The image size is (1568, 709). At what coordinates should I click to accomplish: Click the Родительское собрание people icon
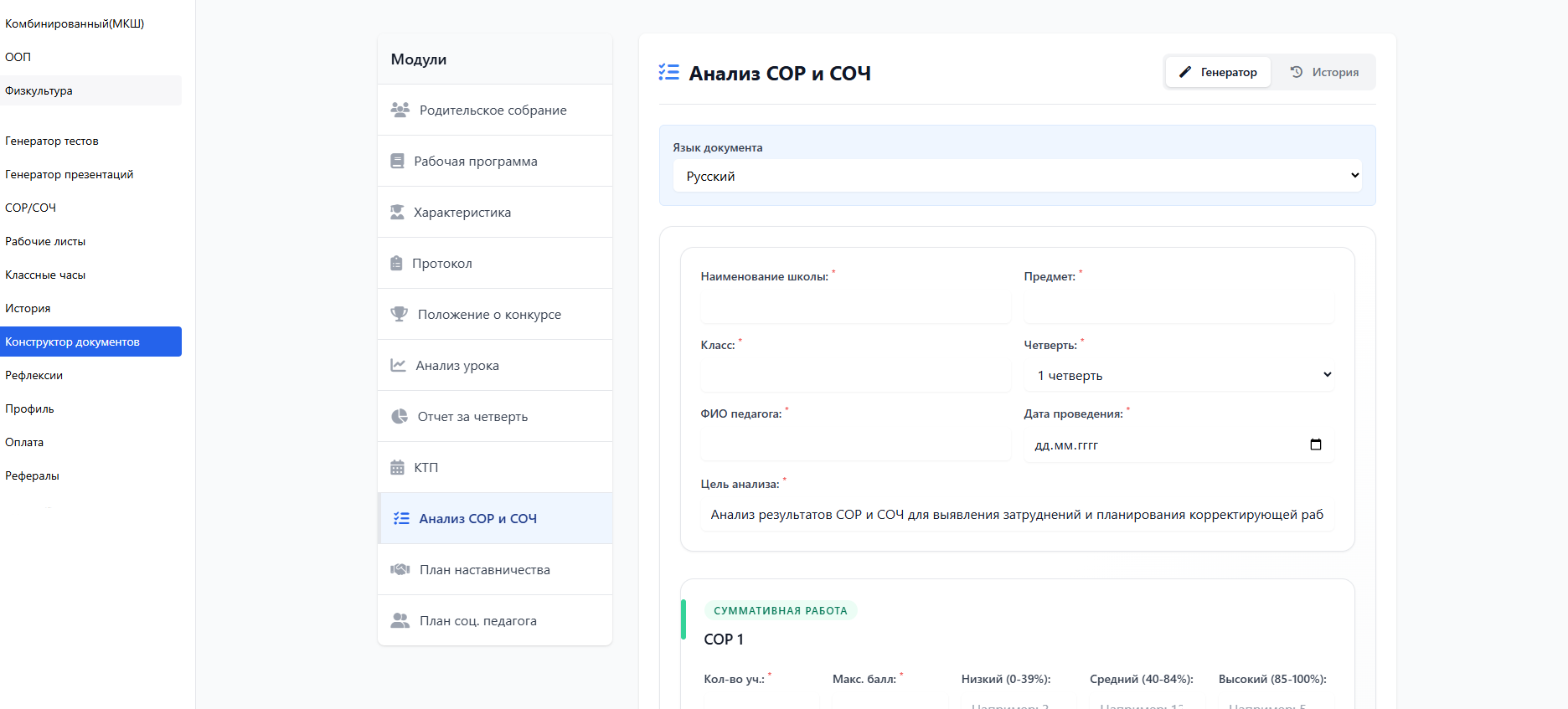(400, 110)
